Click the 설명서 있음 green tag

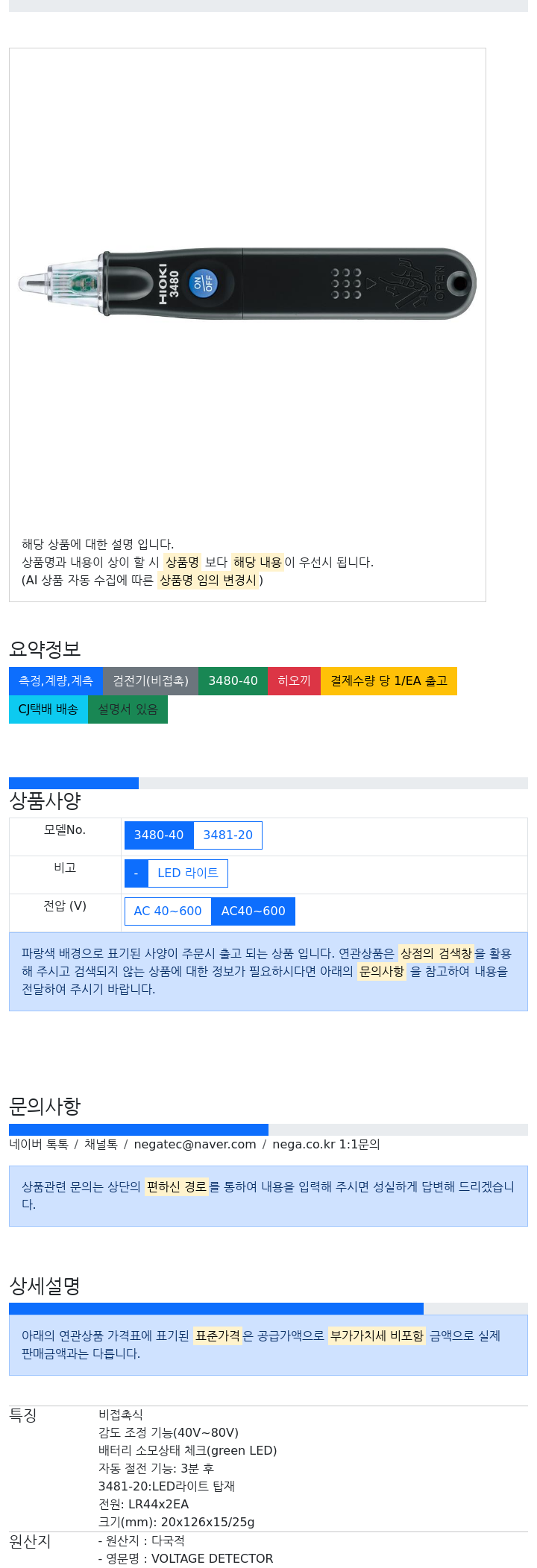click(128, 709)
